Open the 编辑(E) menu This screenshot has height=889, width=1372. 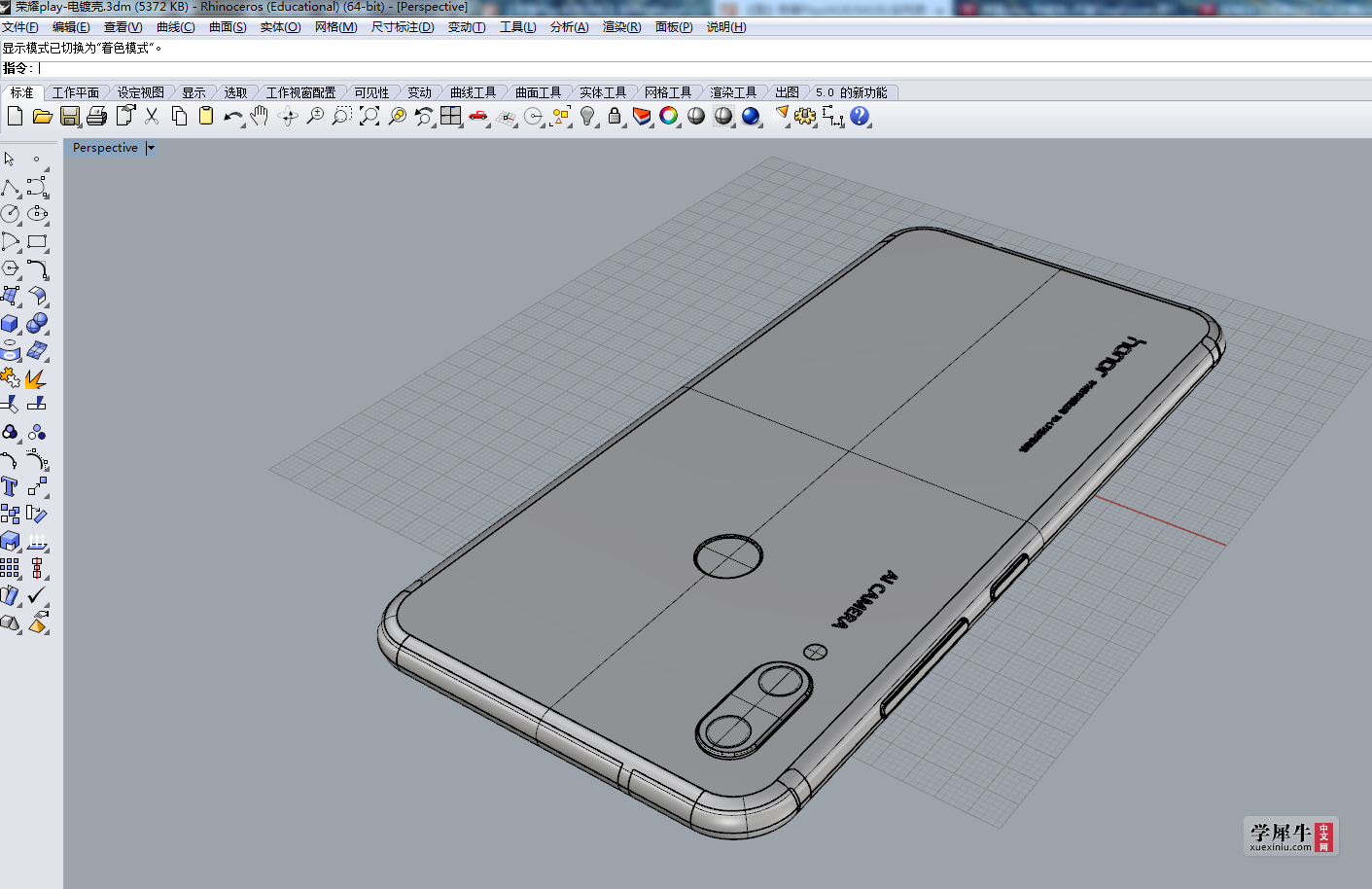tap(71, 27)
